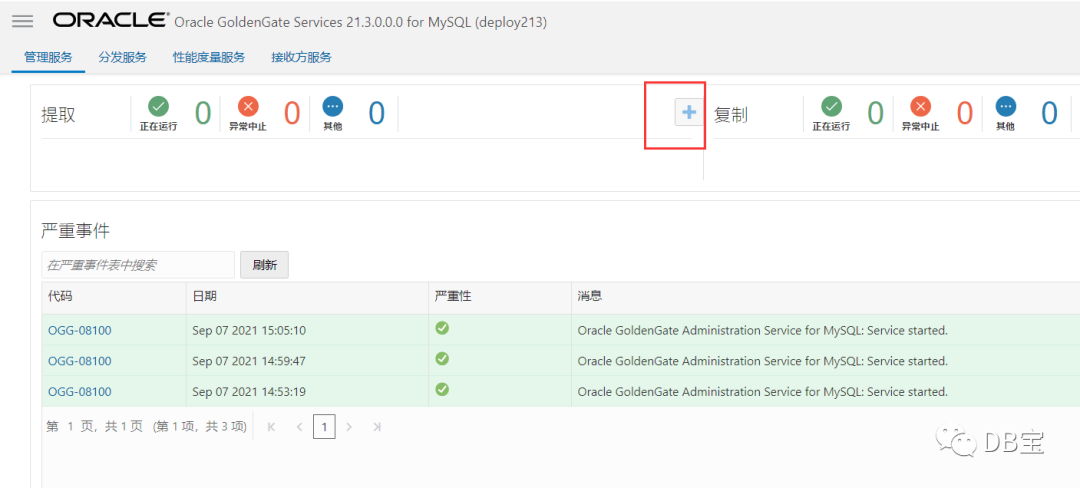Image resolution: width=1080 pixels, height=488 pixels.
Task: Open OGG-08100 link dated 14:59:47
Action: click(79, 361)
